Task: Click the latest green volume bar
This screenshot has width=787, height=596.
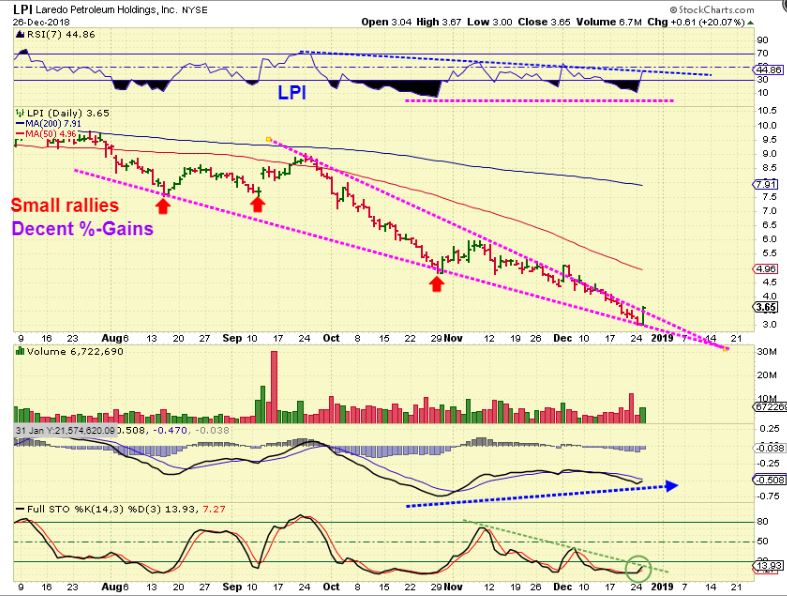Action: pos(642,415)
